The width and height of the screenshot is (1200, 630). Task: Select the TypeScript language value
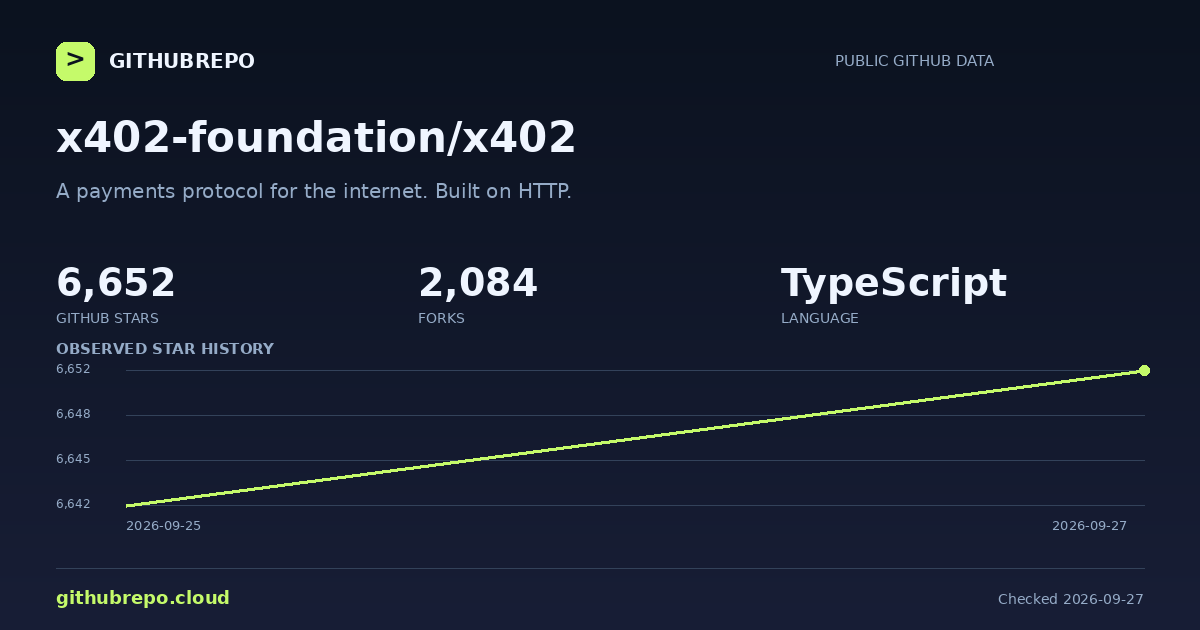pos(894,284)
